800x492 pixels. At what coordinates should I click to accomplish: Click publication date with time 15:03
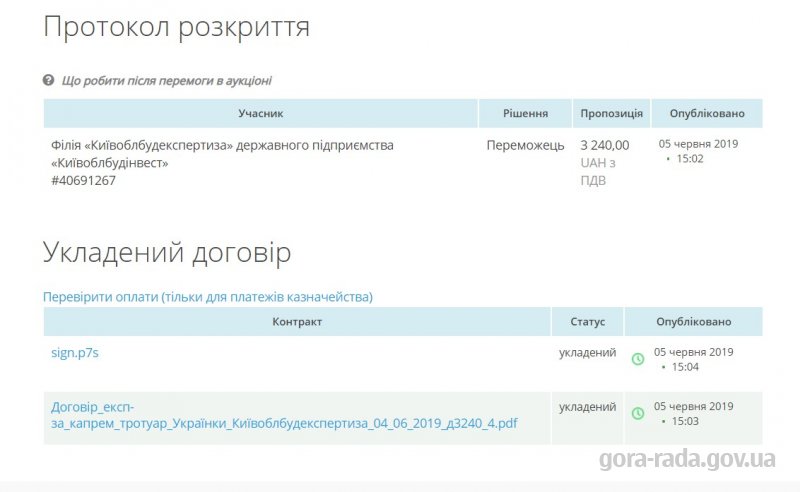click(693, 413)
